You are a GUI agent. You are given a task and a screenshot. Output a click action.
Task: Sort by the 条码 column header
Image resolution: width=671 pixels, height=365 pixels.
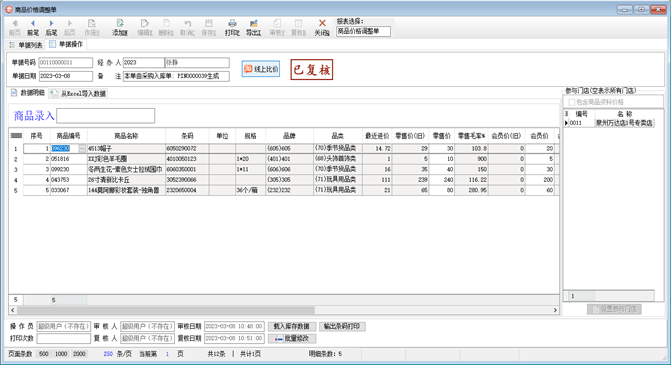187,136
